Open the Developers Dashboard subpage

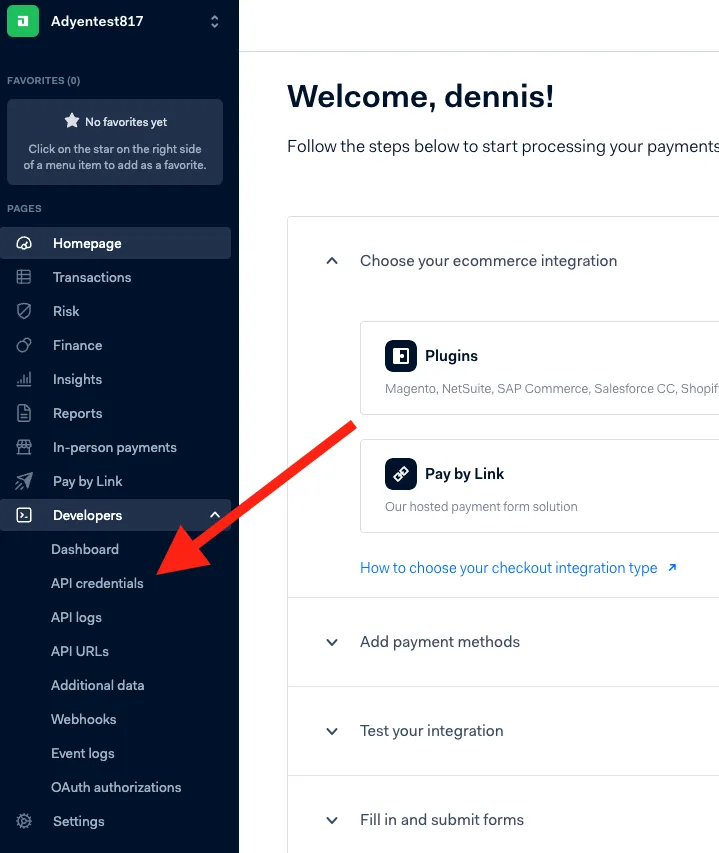(x=85, y=549)
